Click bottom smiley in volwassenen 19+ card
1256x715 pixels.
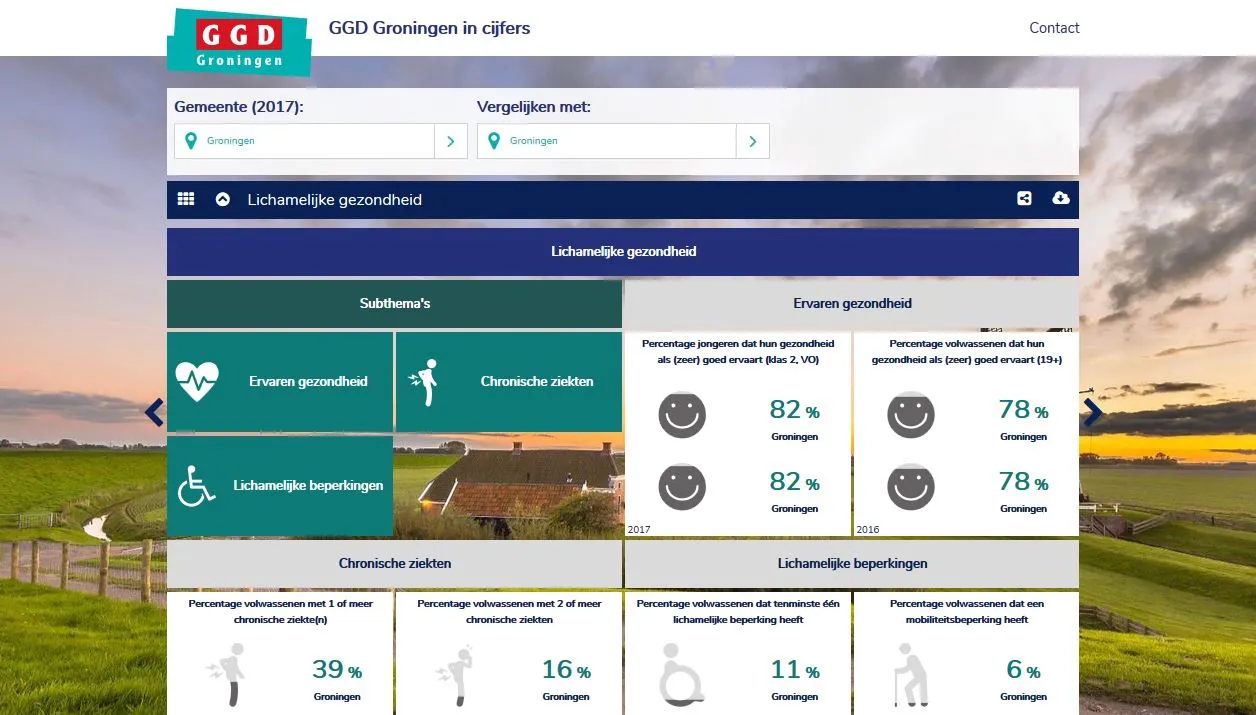[x=911, y=486]
